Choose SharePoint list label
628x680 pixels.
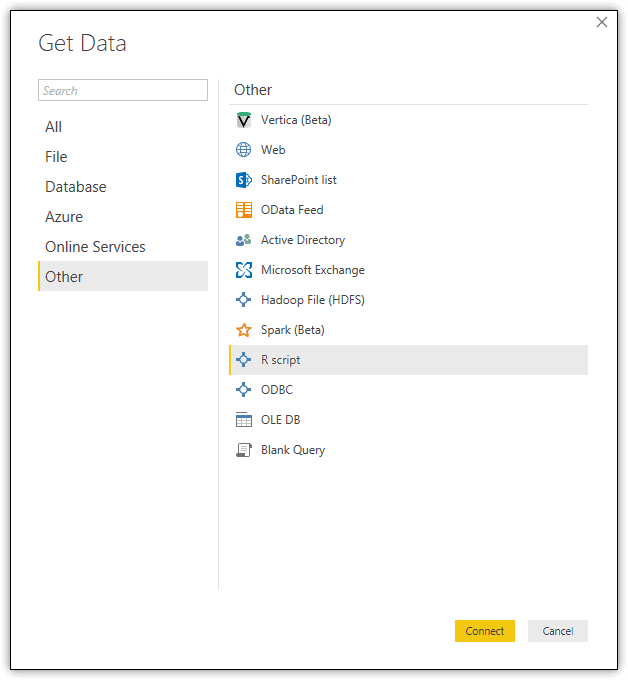(x=298, y=180)
